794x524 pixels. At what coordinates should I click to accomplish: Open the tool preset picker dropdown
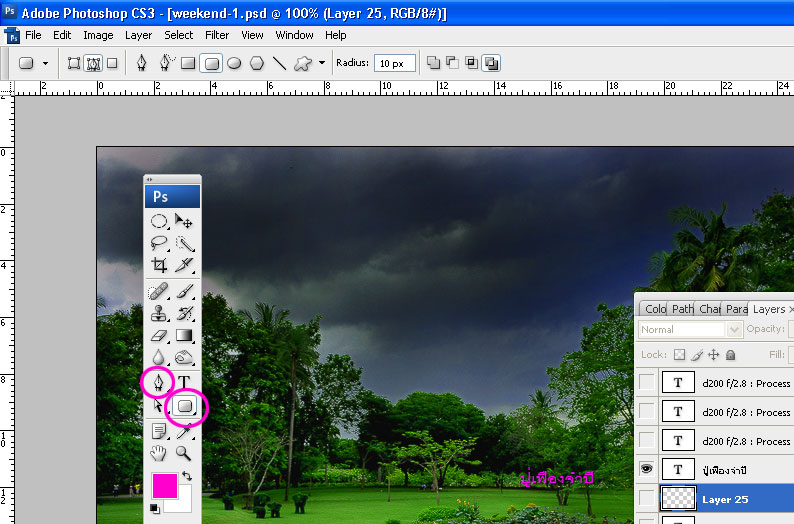click(x=45, y=63)
